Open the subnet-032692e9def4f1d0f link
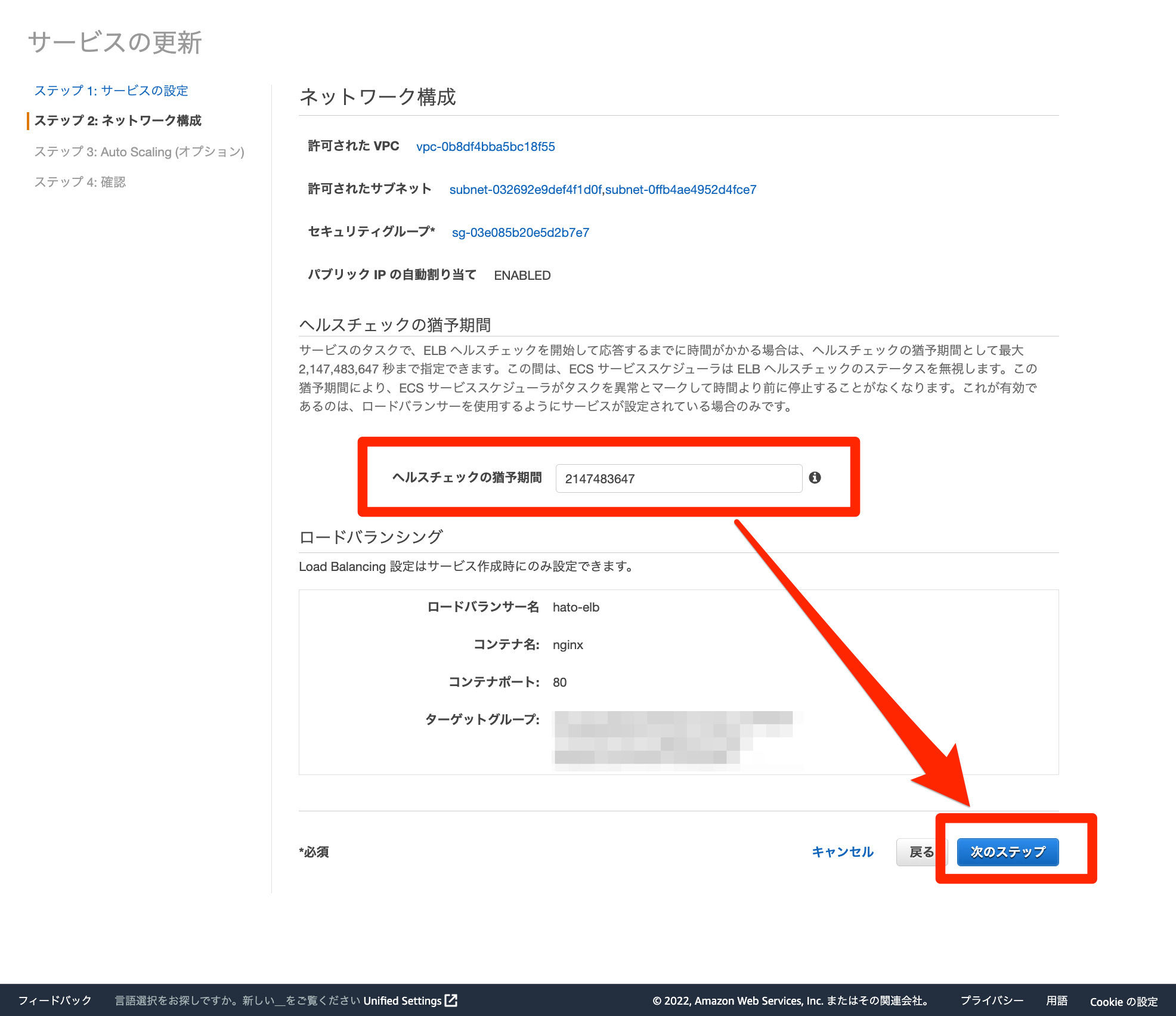 coord(527,189)
